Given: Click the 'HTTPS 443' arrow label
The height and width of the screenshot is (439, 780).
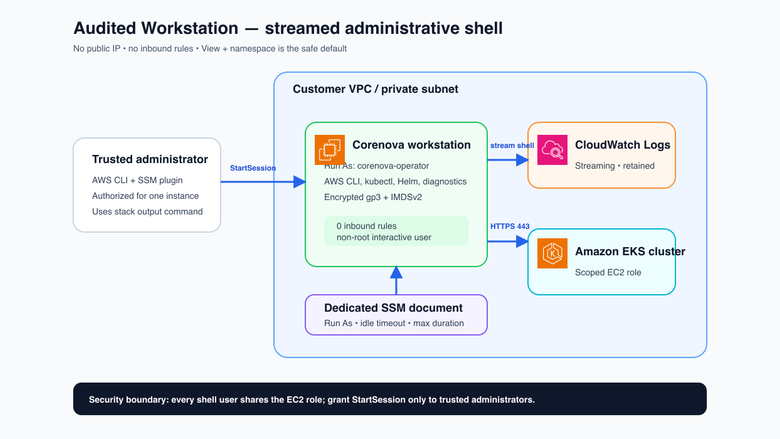Looking at the screenshot, I should click(x=510, y=227).
